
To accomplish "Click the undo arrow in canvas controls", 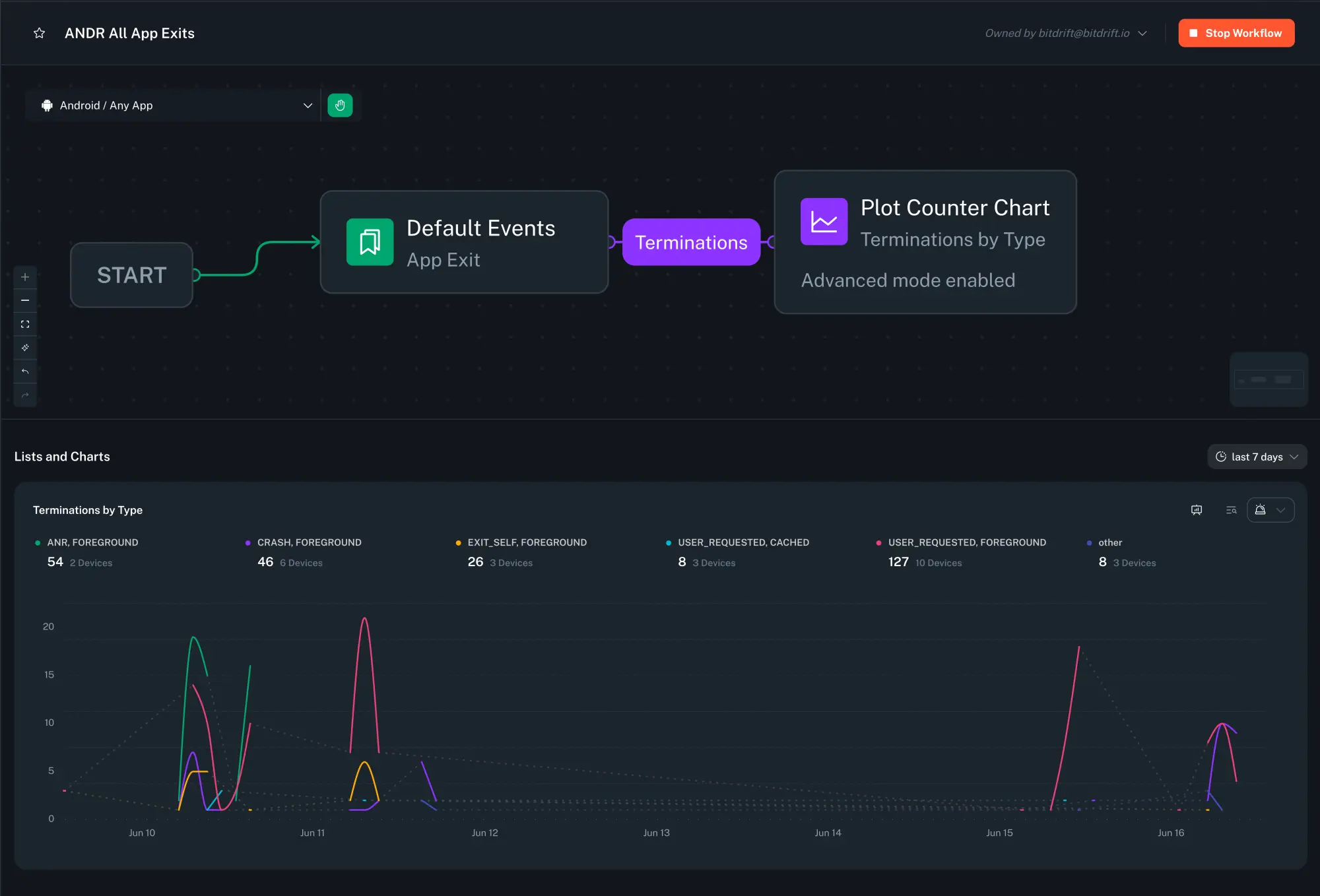I will [25, 371].
